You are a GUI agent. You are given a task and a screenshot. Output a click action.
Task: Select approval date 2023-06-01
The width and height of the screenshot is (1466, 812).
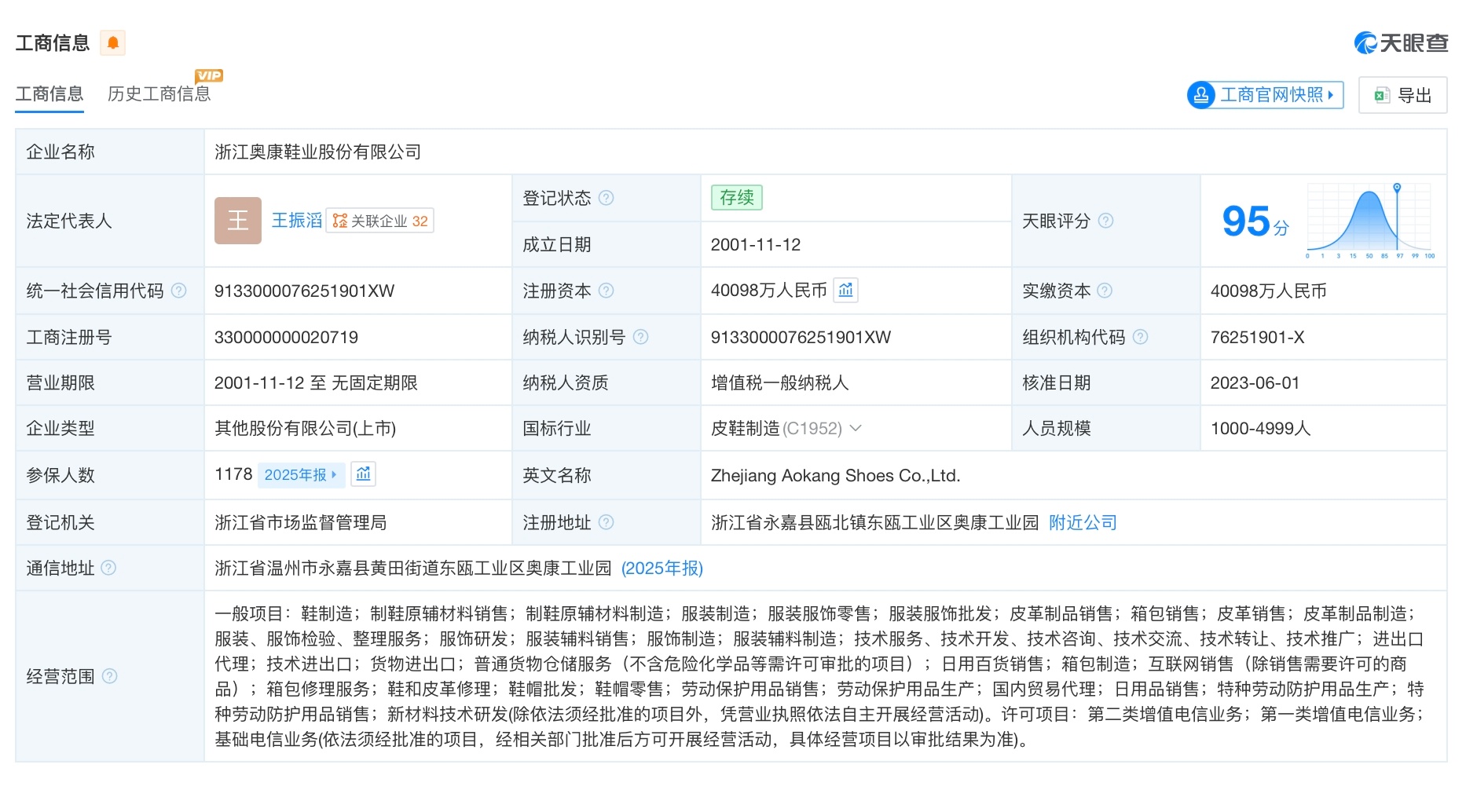[x=1255, y=382]
